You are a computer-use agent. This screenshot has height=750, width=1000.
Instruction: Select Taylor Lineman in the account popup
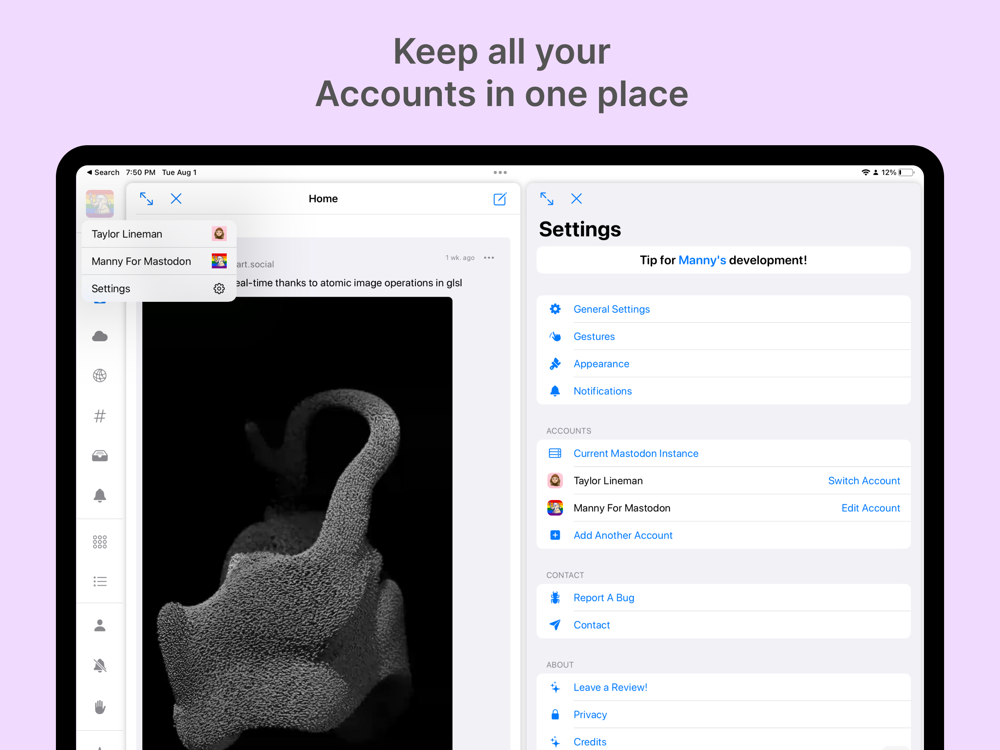pyautogui.click(x=159, y=234)
